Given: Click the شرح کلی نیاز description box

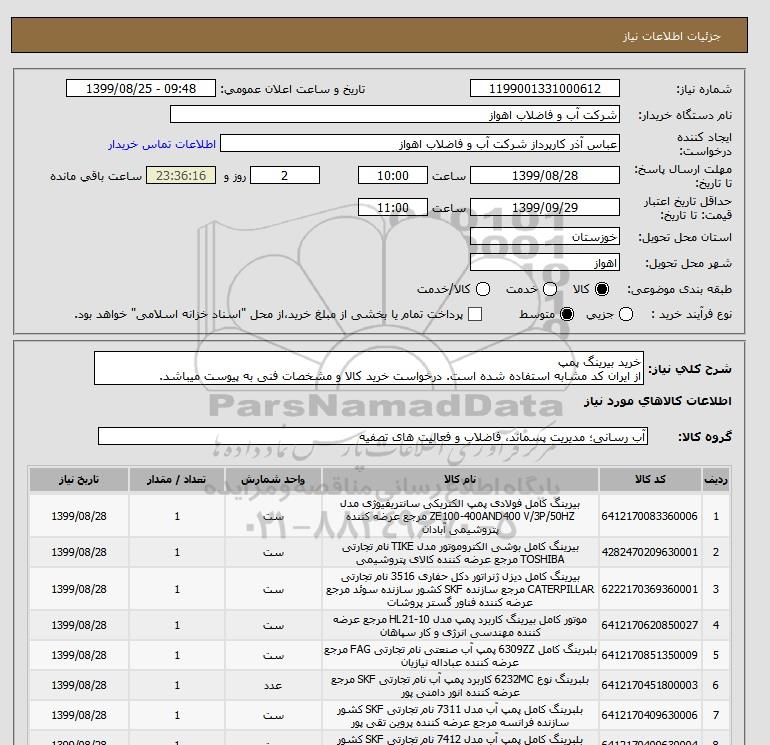Looking at the screenshot, I should [369, 368].
